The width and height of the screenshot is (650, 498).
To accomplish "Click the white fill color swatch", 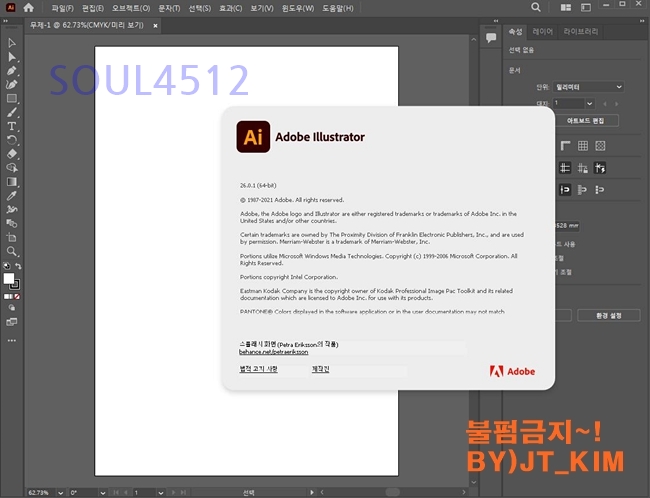I will (x=8, y=278).
